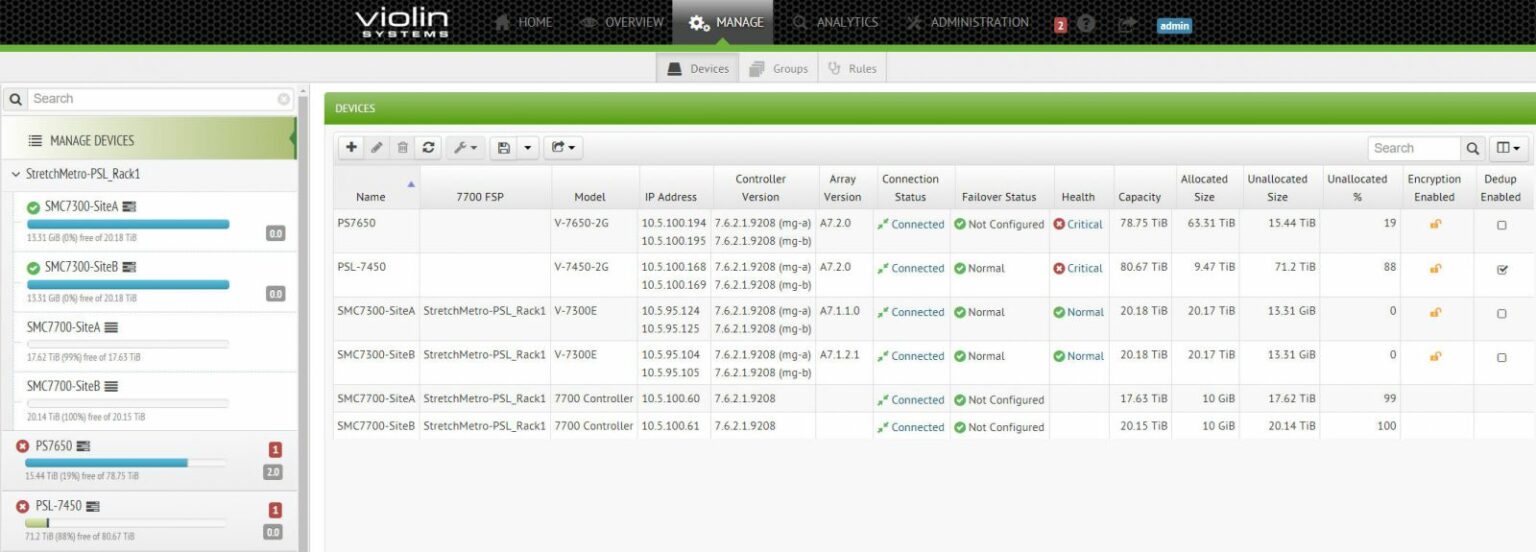Click the logout arrow icon in header
This screenshot has height=552, width=1536.
1127,24
